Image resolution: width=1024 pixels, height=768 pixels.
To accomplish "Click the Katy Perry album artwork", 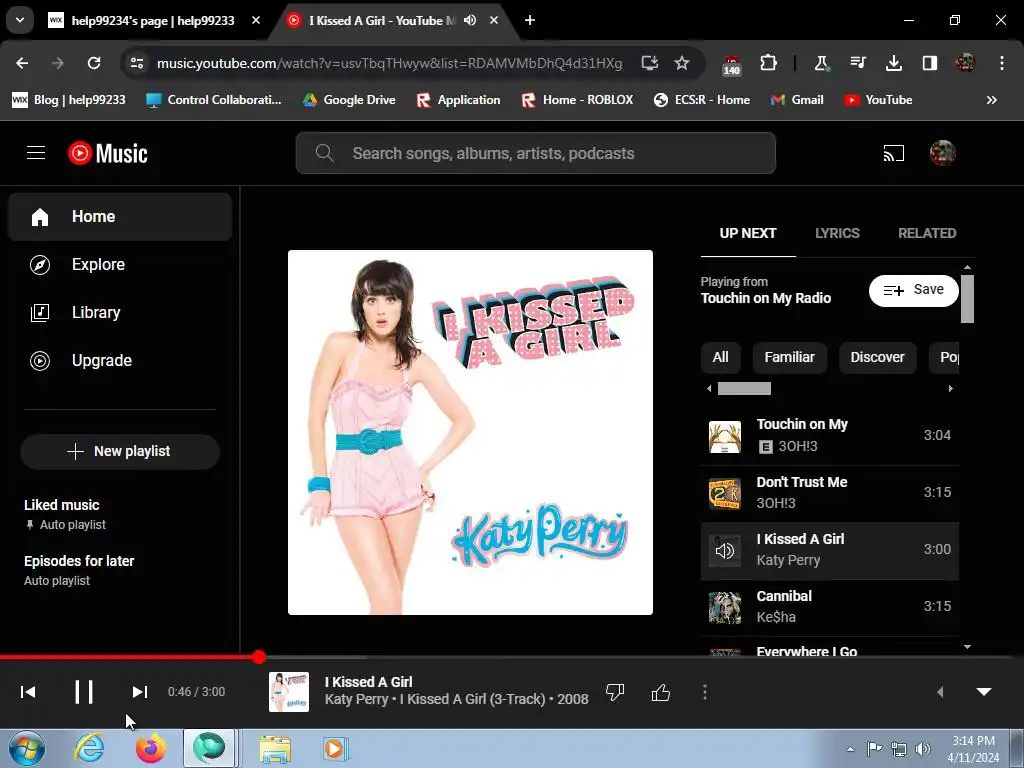I will click(470, 432).
